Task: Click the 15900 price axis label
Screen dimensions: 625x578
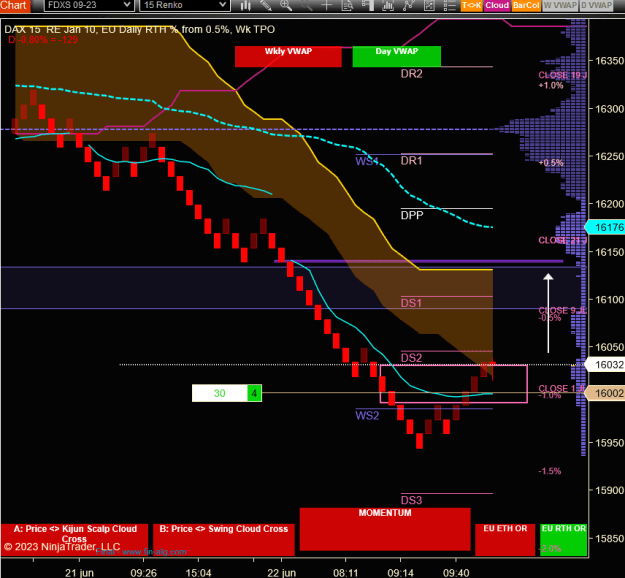Action: click(x=609, y=490)
